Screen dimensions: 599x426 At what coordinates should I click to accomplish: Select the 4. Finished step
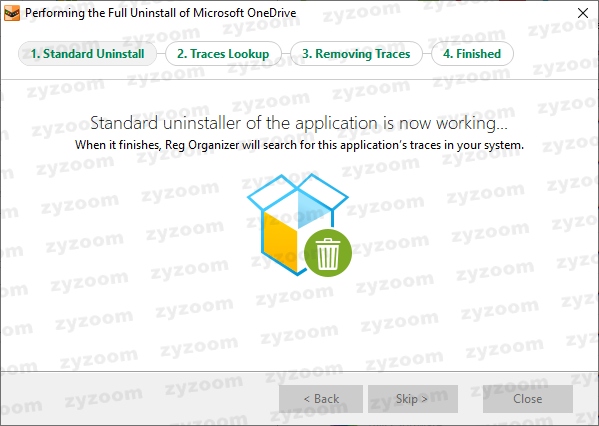coord(472,54)
